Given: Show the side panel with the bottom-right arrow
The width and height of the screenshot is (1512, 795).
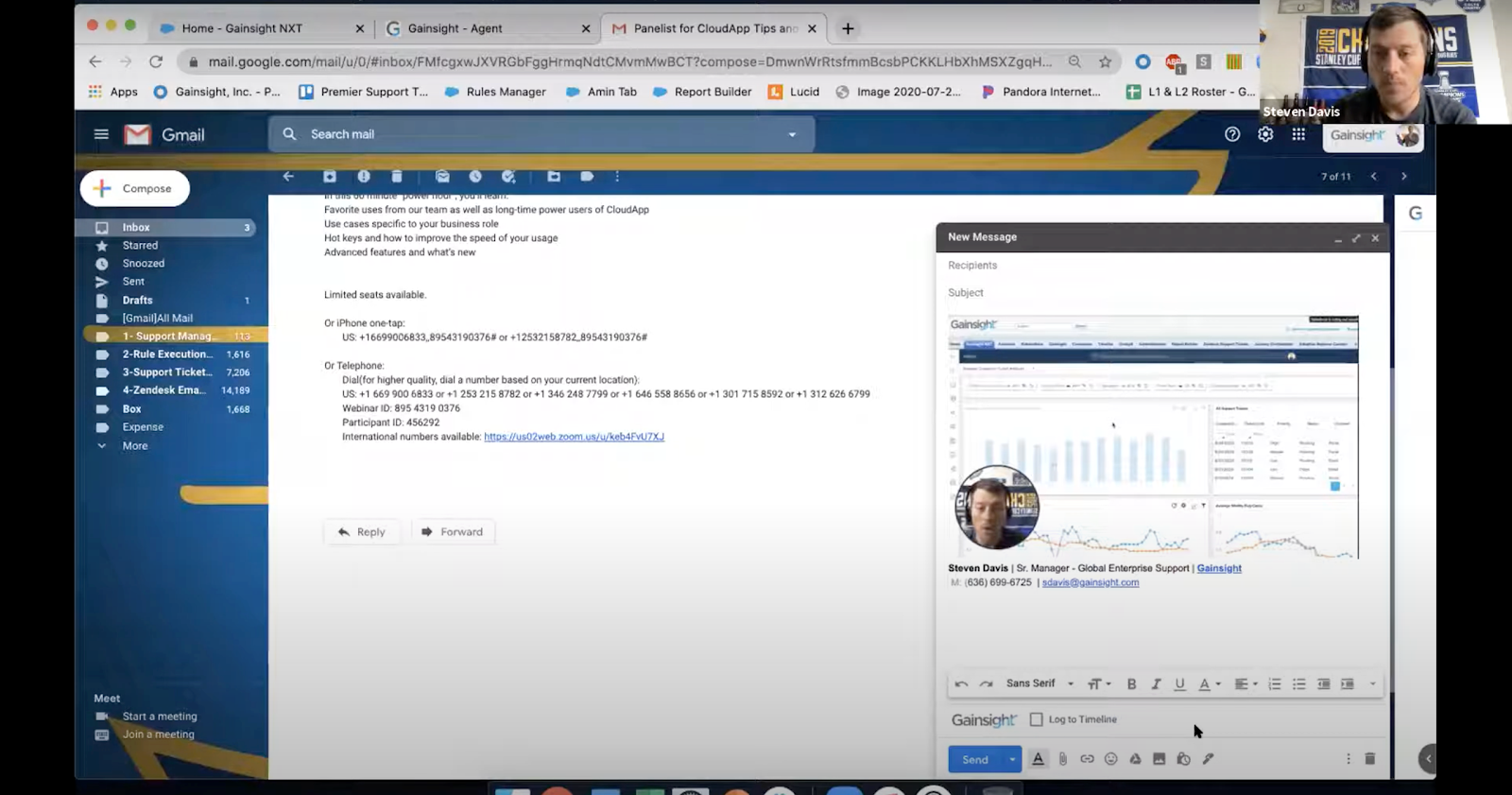Looking at the screenshot, I should pyautogui.click(x=1428, y=758).
